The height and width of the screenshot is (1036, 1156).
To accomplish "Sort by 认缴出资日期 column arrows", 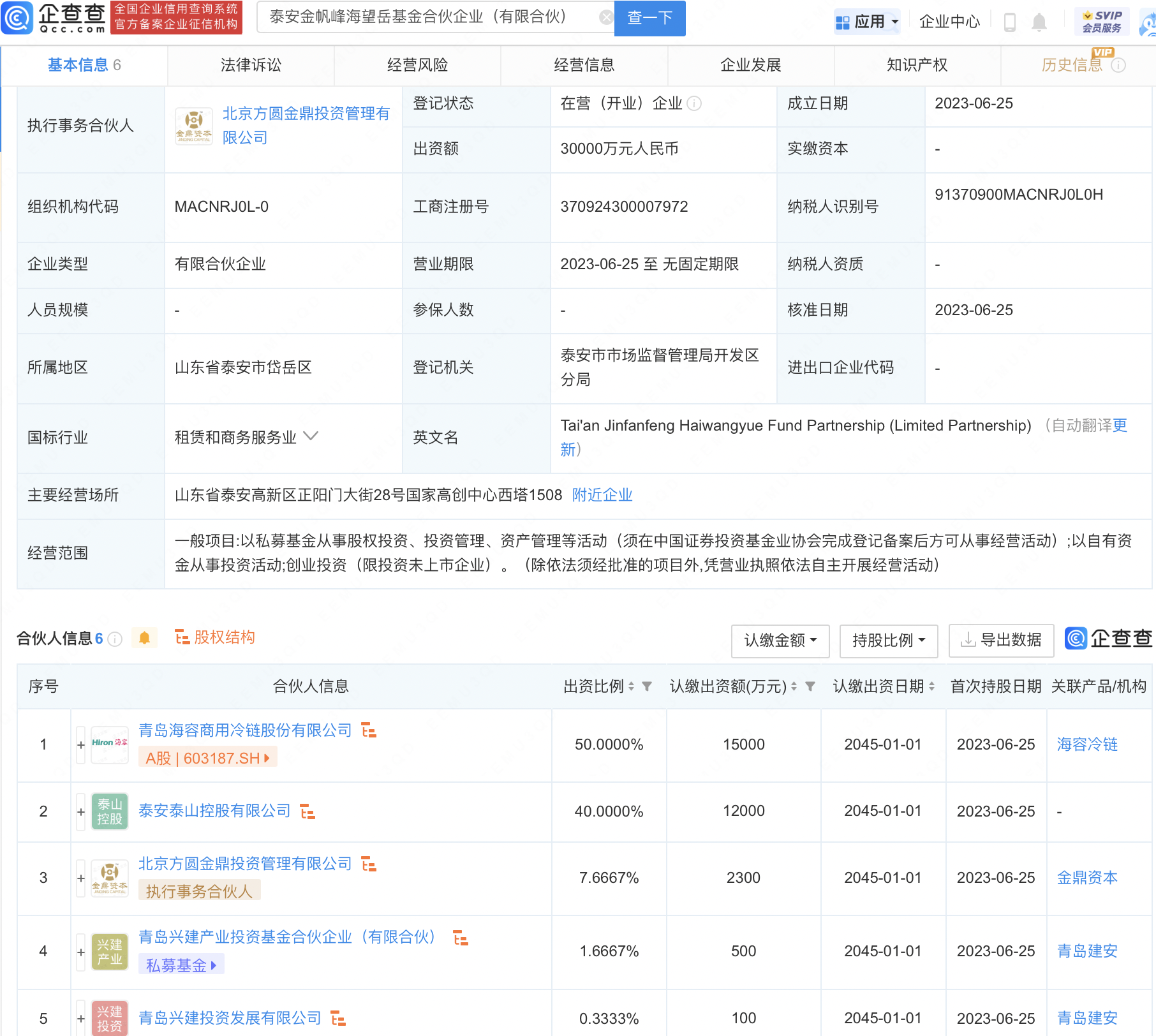I will (931, 686).
